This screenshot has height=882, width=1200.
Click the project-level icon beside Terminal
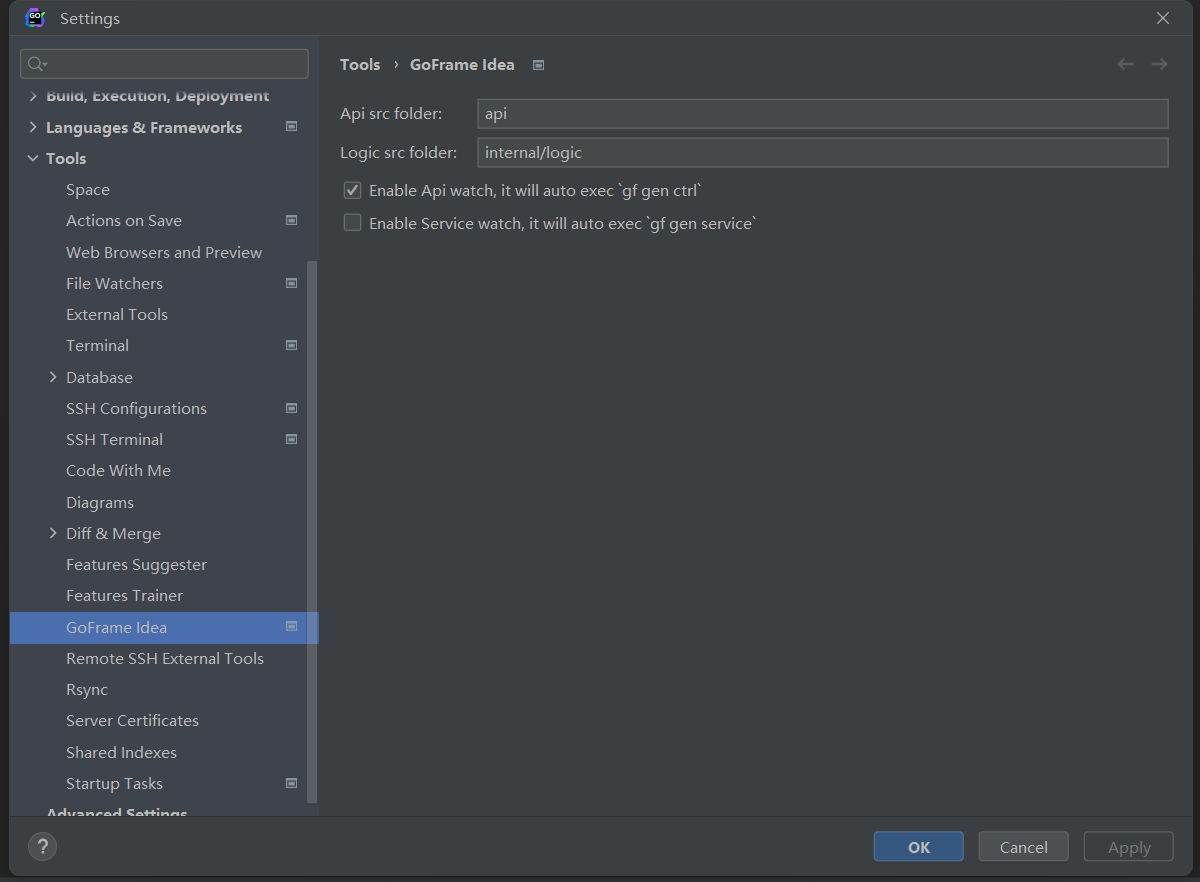click(292, 345)
